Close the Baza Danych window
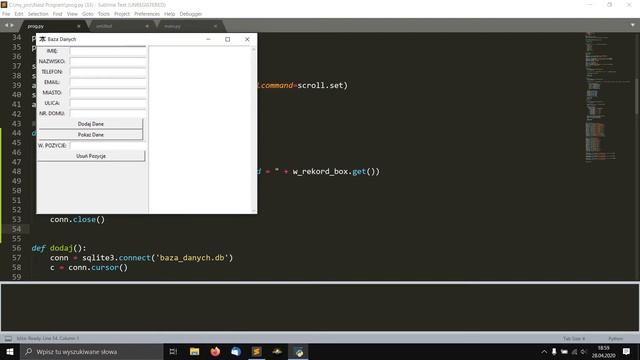The width and height of the screenshot is (640, 360). click(x=247, y=39)
